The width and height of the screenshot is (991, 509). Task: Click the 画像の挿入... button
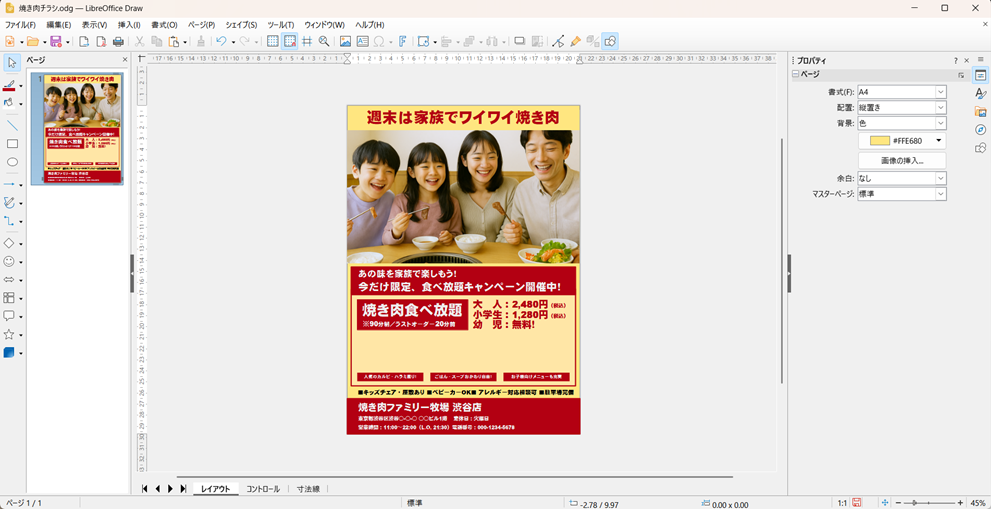click(x=902, y=161)
